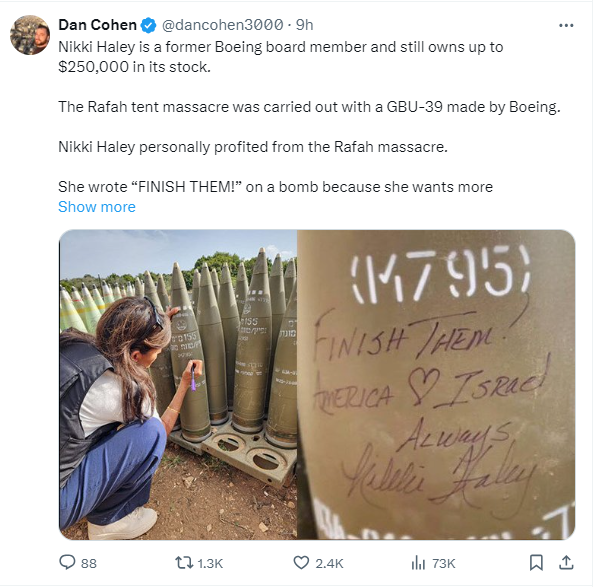Click the 2.4K likes count
The width and height of the screenshot is (604, 587).
point(329,564)
